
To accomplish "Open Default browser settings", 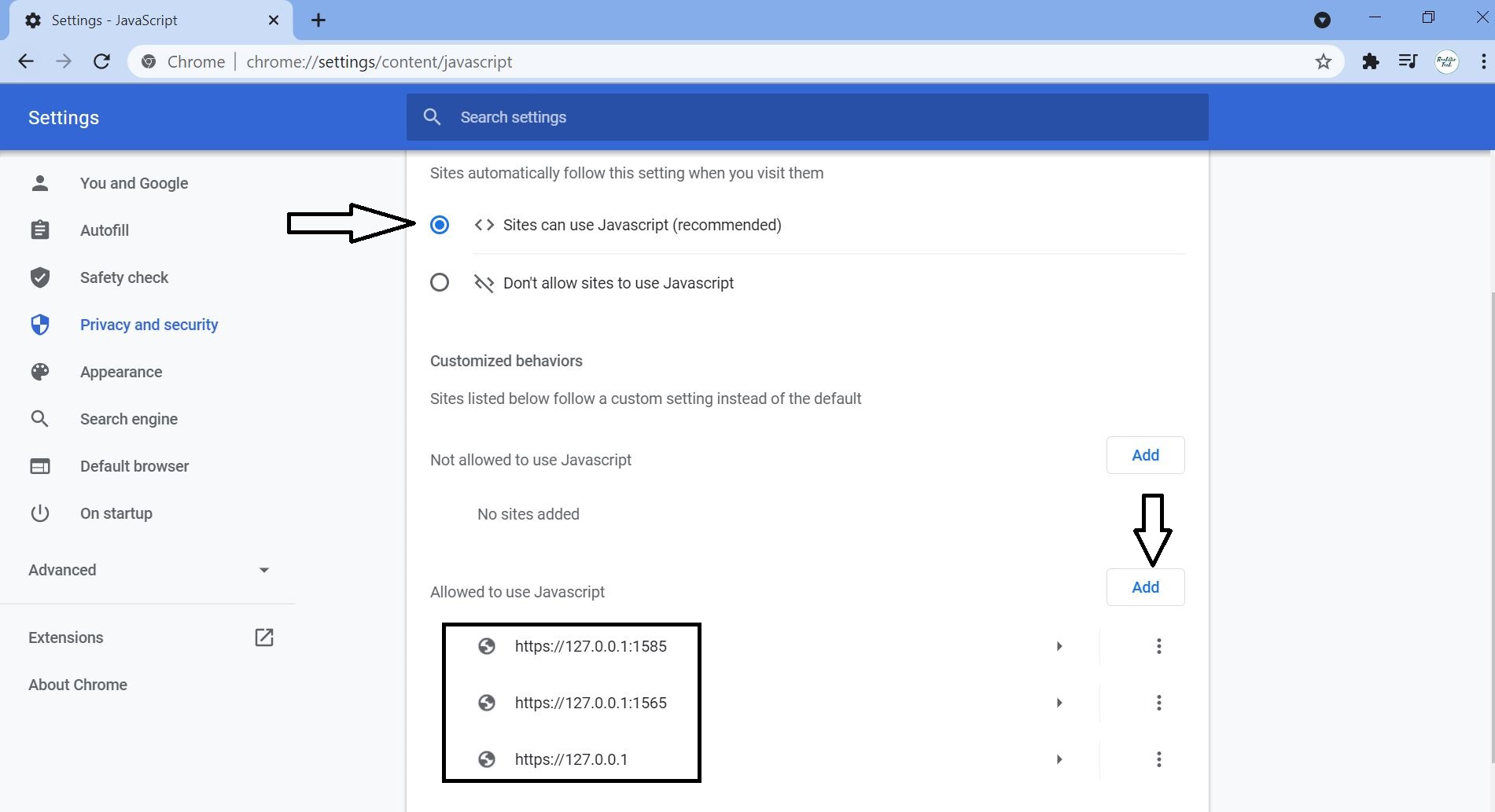I will pyautogui.click(x=134, y=466).
